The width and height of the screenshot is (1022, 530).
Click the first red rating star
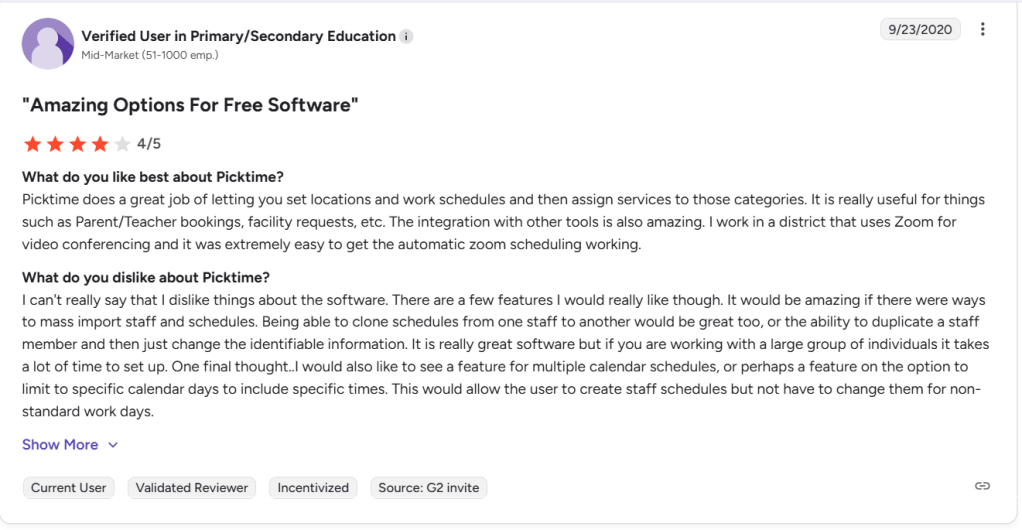[x=32, y=144]
